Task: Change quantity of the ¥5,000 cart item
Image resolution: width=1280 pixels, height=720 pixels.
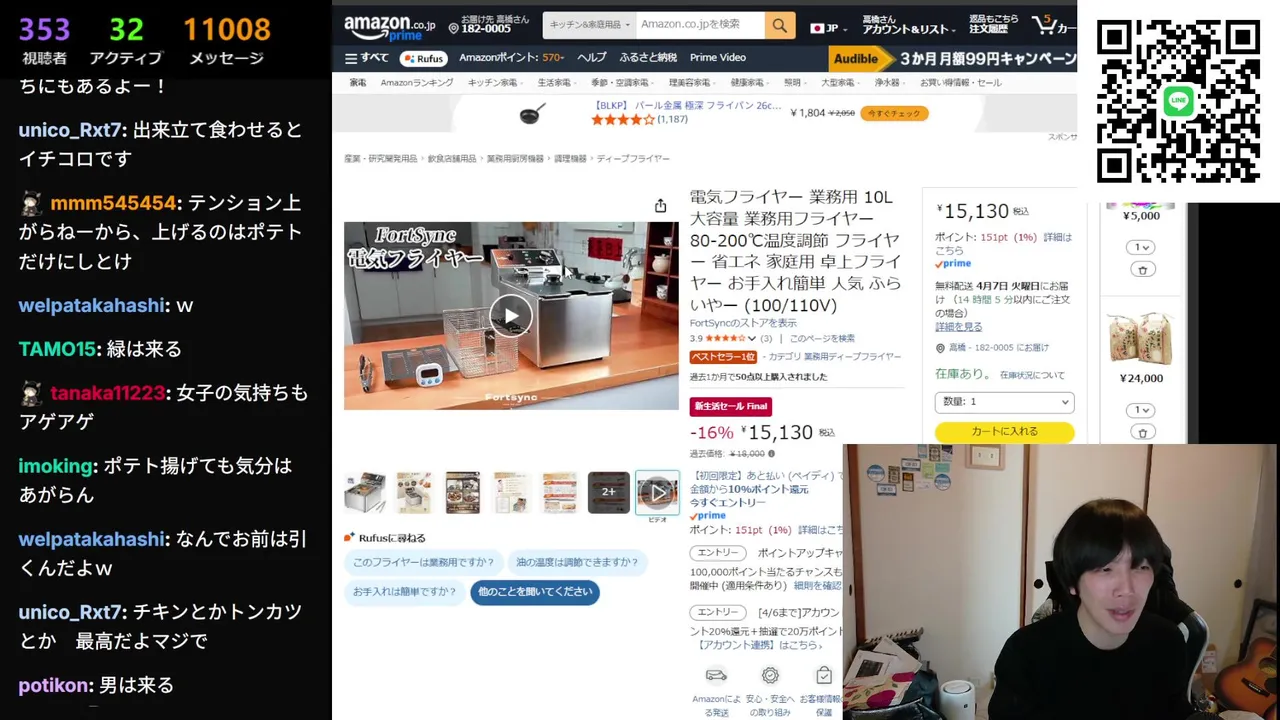Action: click(1141, 247)
